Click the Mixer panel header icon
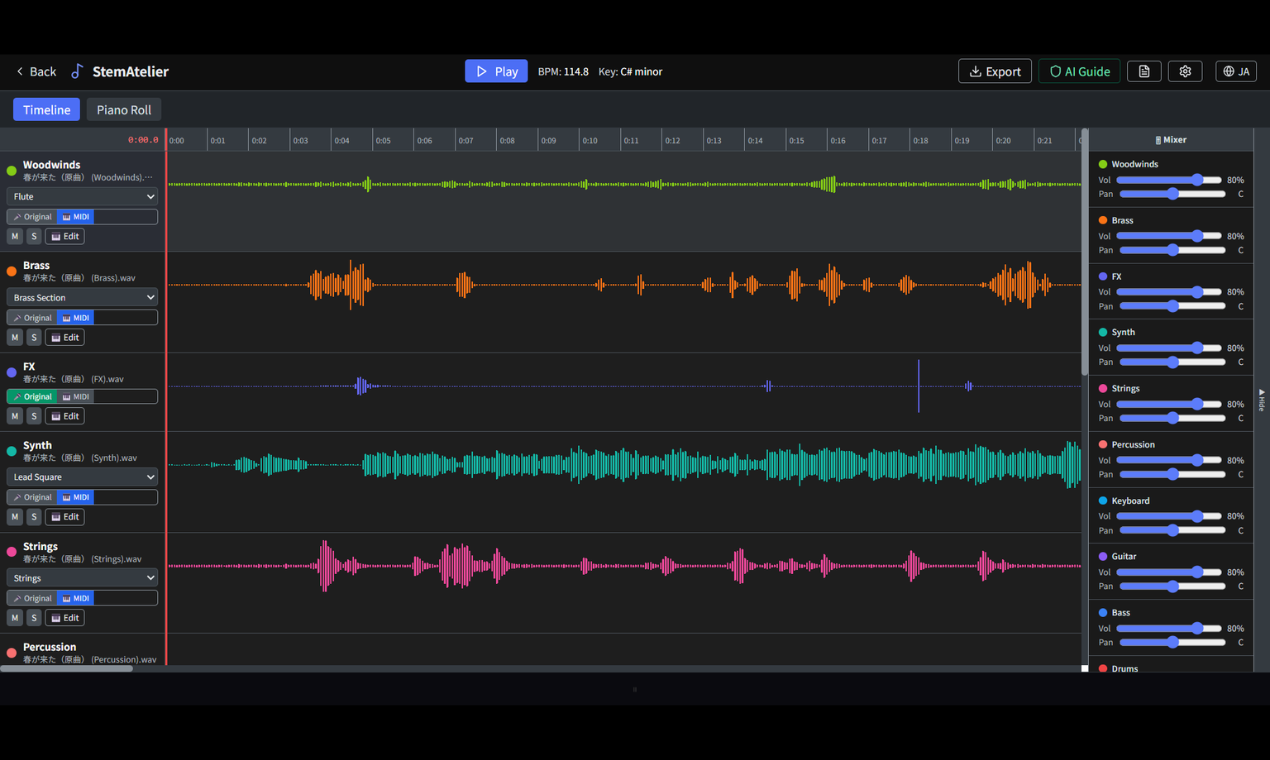 click(x=1158, y=140)
